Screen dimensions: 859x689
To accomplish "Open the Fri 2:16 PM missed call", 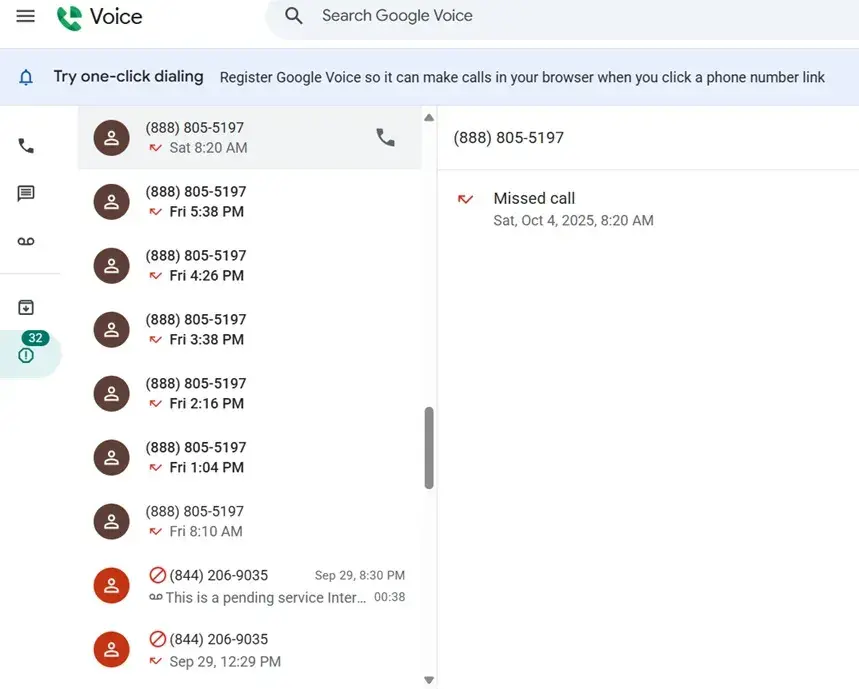I will [x=250, y=394].
